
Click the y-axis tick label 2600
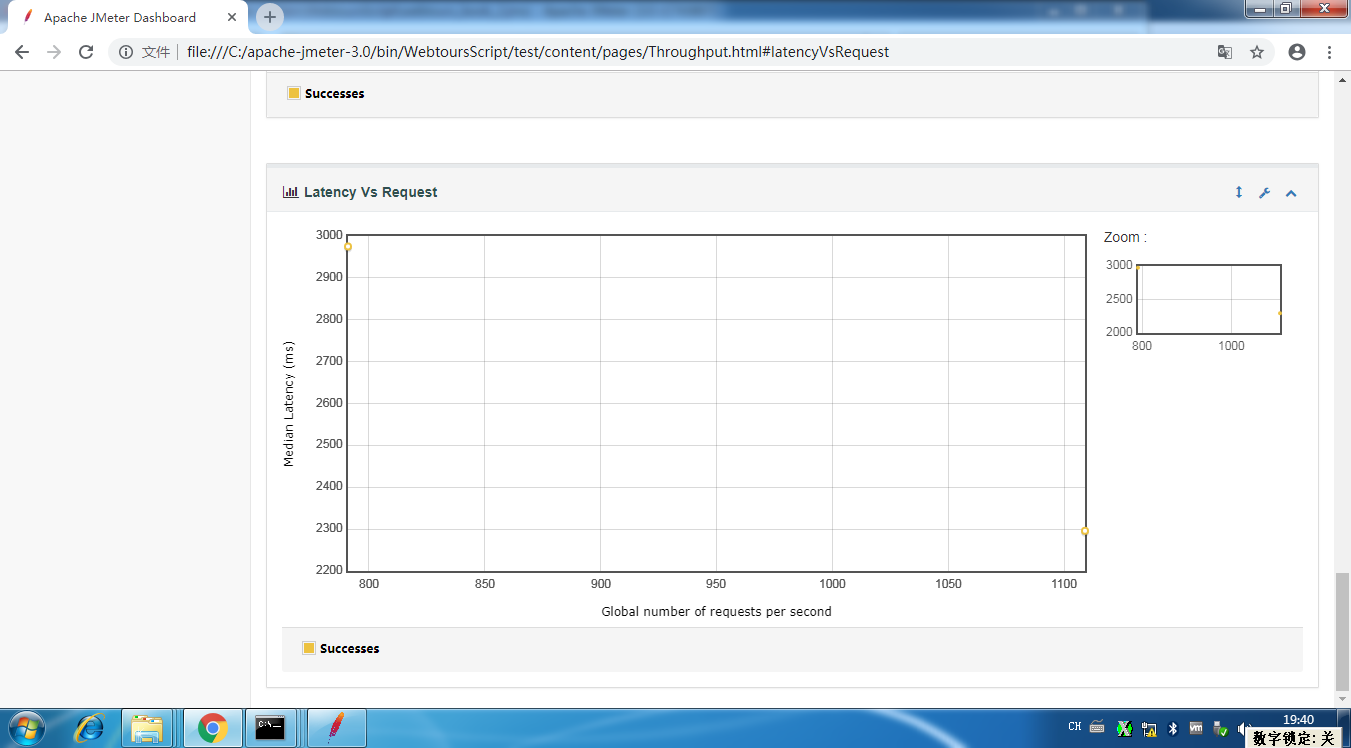point(329,403)
